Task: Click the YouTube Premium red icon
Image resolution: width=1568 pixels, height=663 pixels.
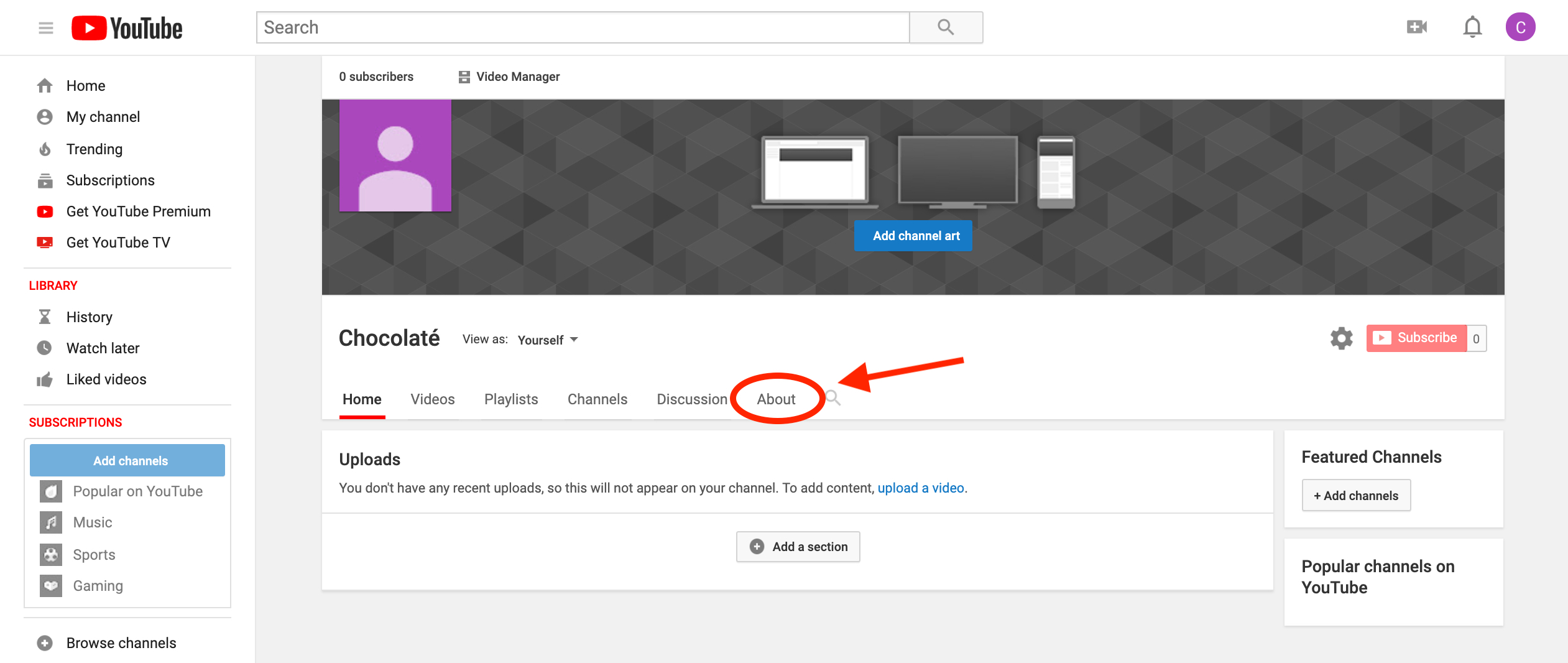Action: [x=45, y=211]
